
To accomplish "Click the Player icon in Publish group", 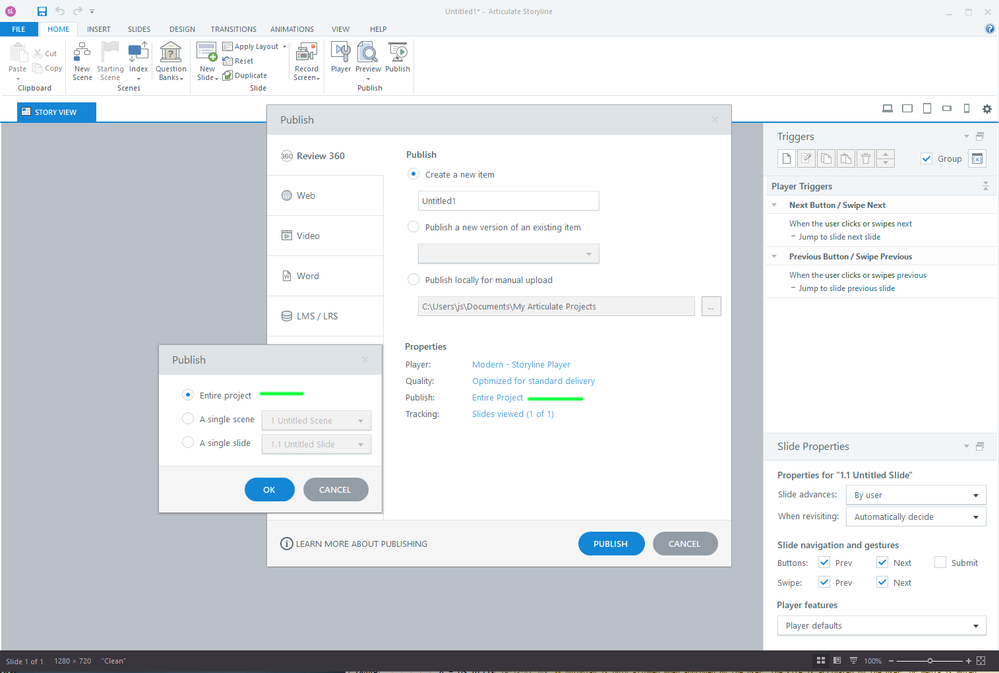I will click(x=341, y=56).
